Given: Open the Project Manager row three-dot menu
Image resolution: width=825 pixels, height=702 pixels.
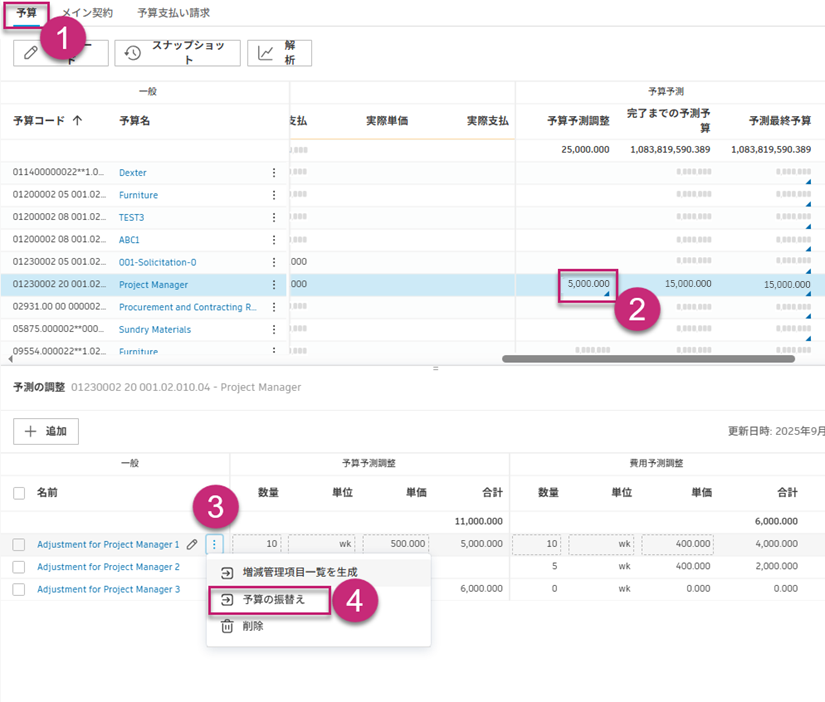Looking at the screenshot, I should point(274,285).
